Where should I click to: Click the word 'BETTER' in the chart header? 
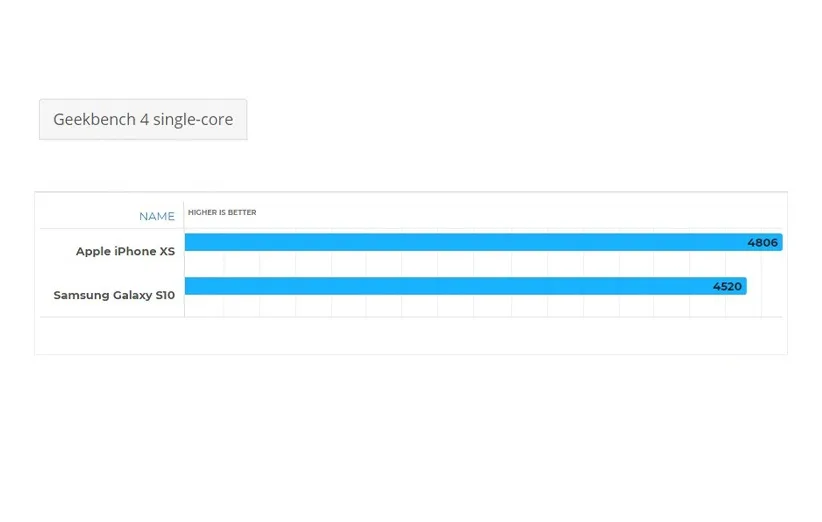(242, 213)
